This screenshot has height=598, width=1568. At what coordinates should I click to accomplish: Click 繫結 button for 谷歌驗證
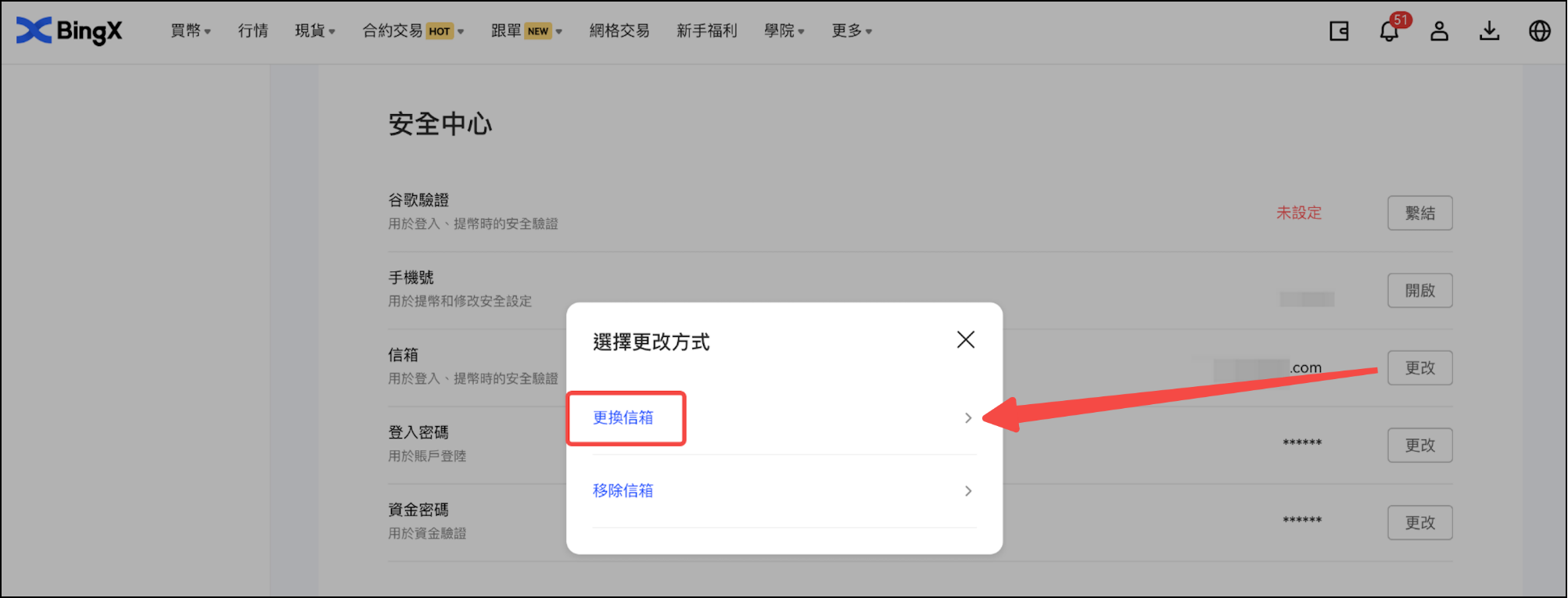click(1419, 213)
